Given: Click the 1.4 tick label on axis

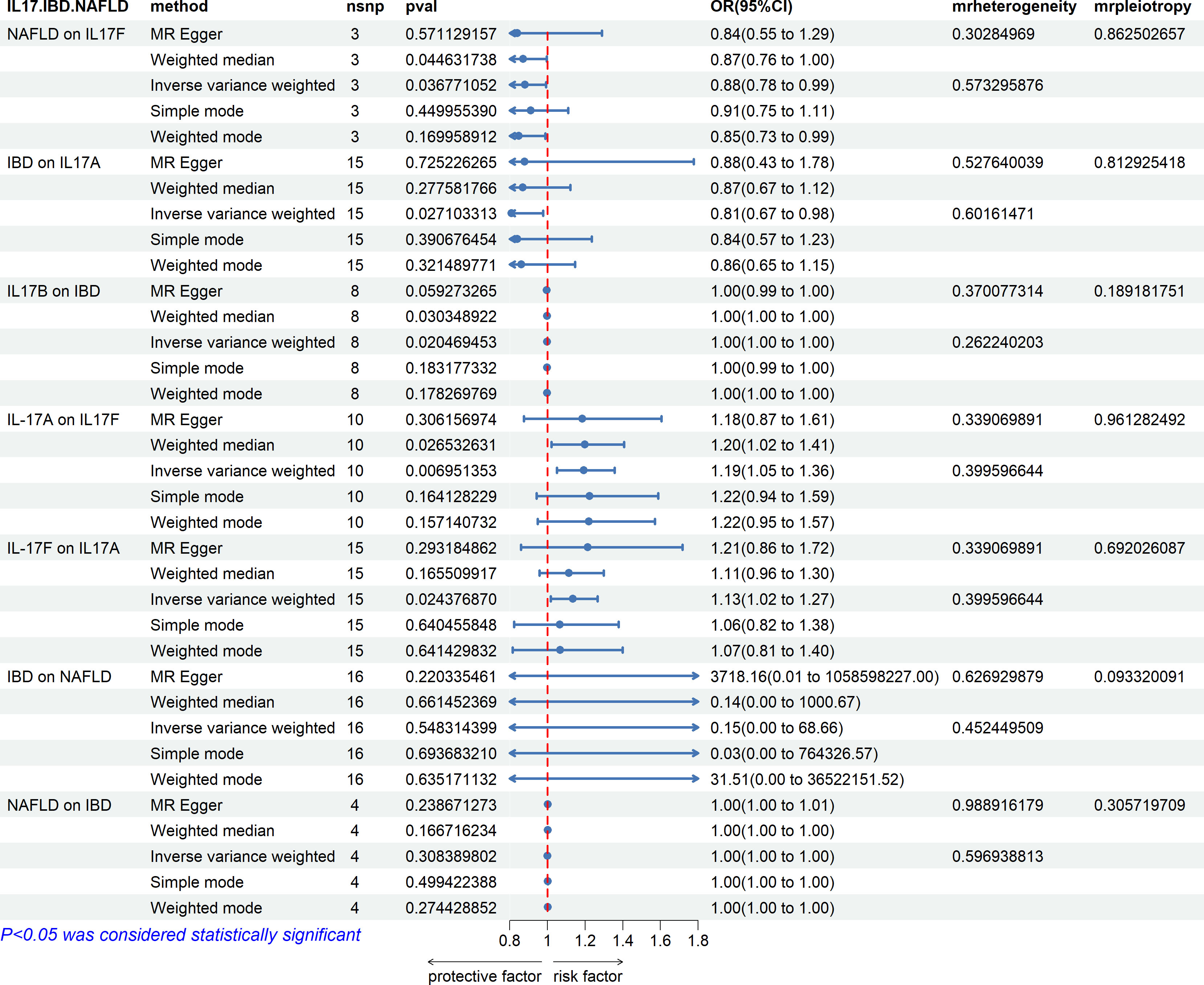Looking at the screenshot, I should (623, 941).
